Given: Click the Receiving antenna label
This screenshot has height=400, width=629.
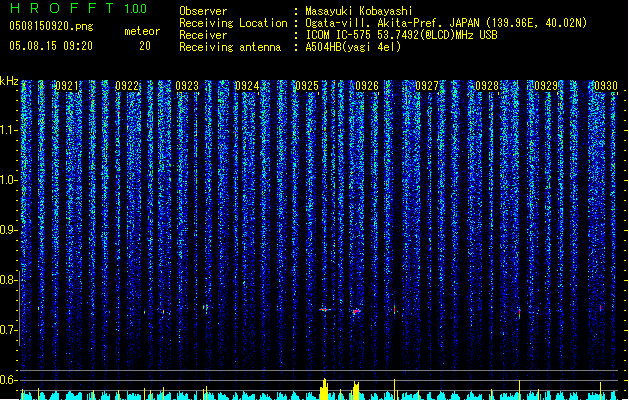Looking at the screenshot, I should click(x=230, y=47).
